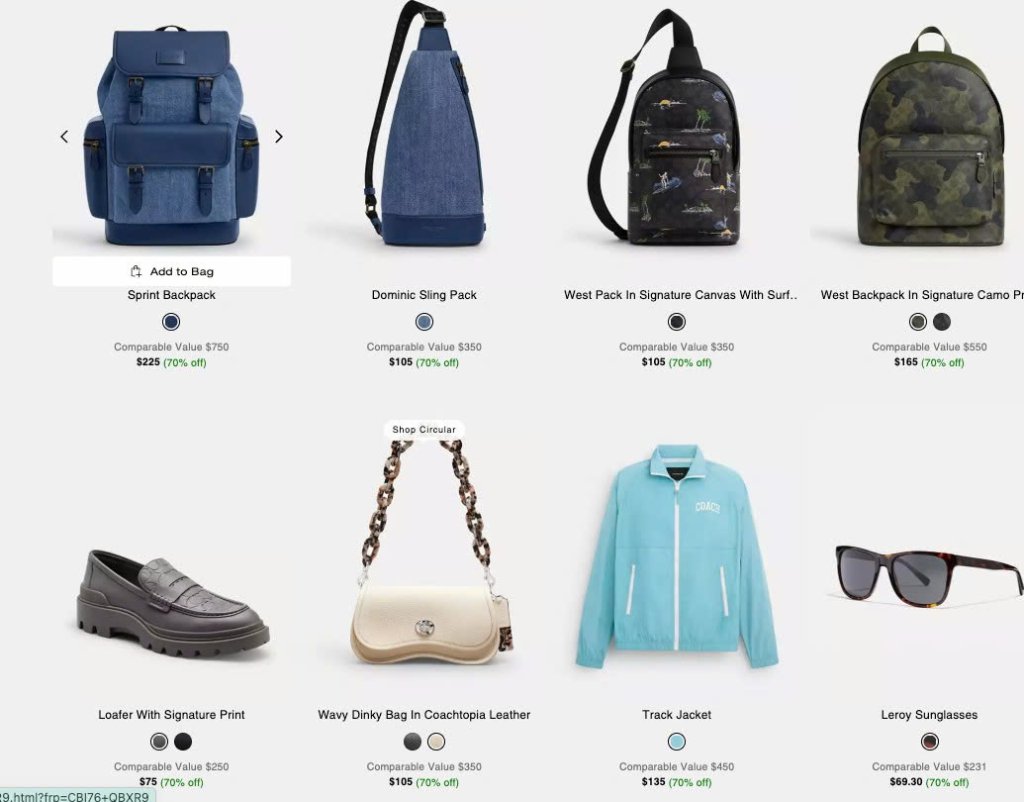Show next Sprint Backpack image arrow
Viewport: 1024px width, 802px height.
[279, 136]
